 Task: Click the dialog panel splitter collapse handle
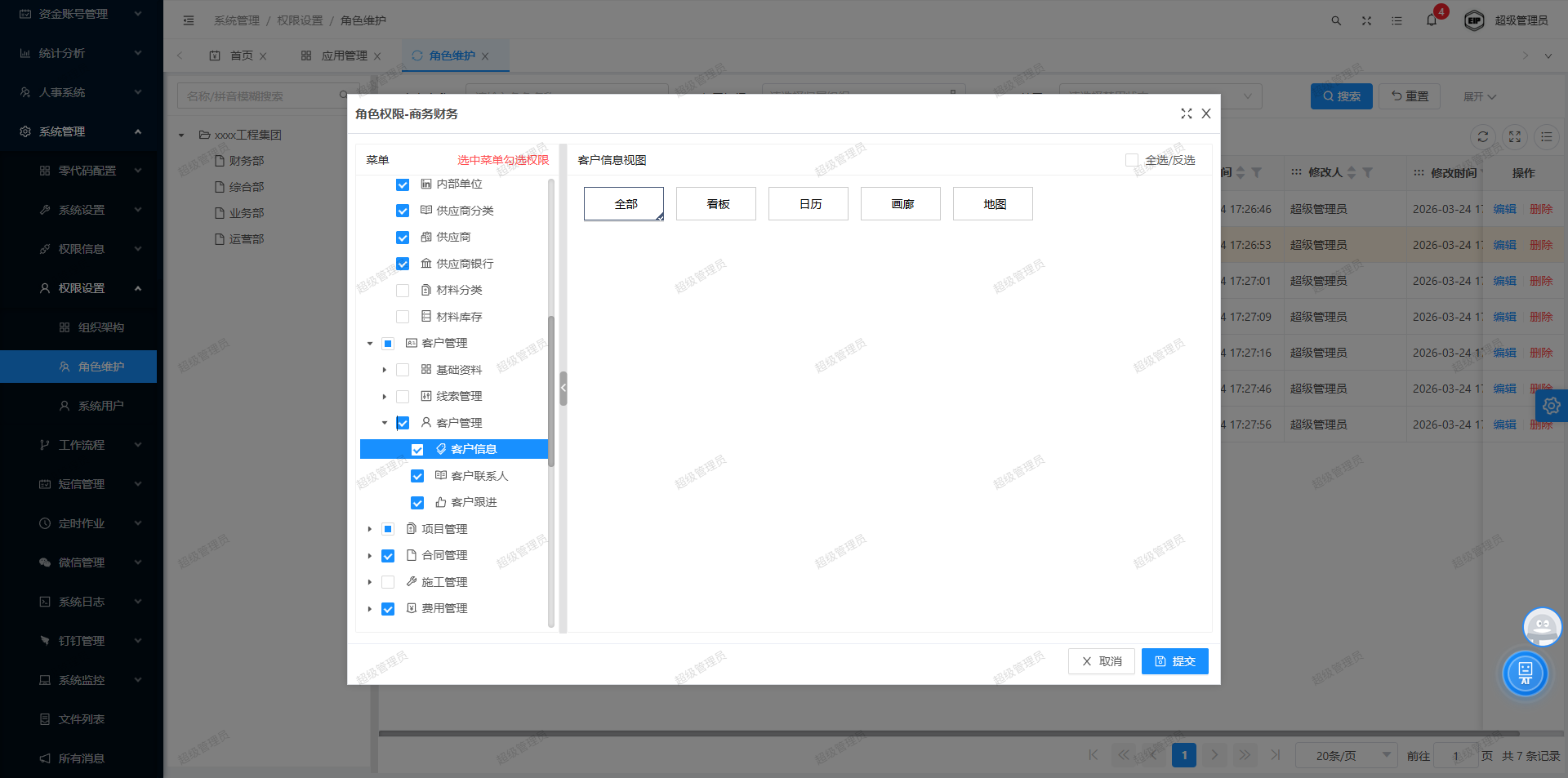click(x=563, y=389)
